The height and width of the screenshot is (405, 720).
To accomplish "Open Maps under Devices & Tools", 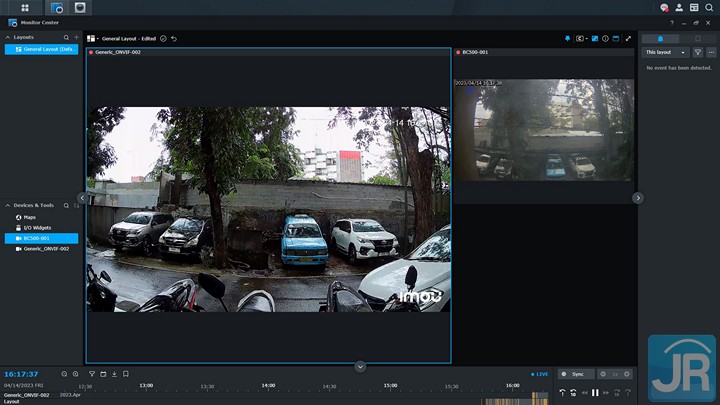I will click(30, 217).
